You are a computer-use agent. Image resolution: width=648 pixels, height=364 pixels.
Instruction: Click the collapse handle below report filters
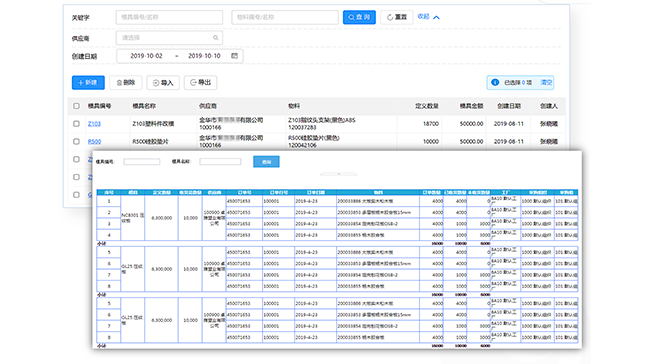(x=338, y=174)
